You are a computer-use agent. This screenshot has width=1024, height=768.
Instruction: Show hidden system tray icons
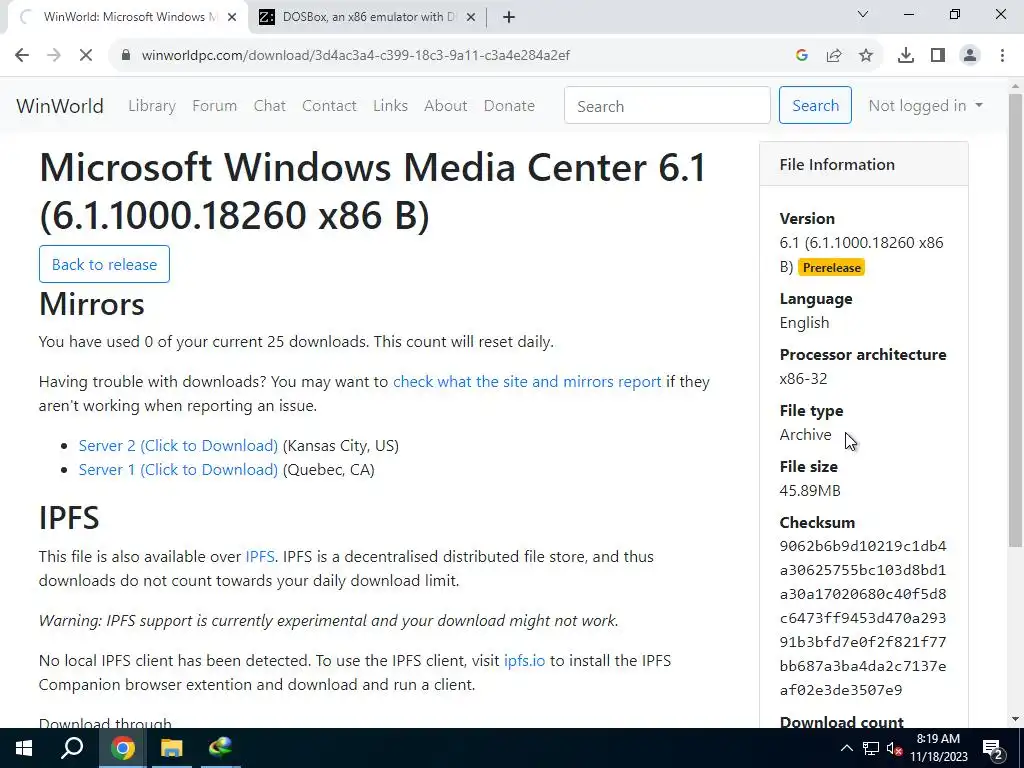pyautogui.click(x=846, y=748)
